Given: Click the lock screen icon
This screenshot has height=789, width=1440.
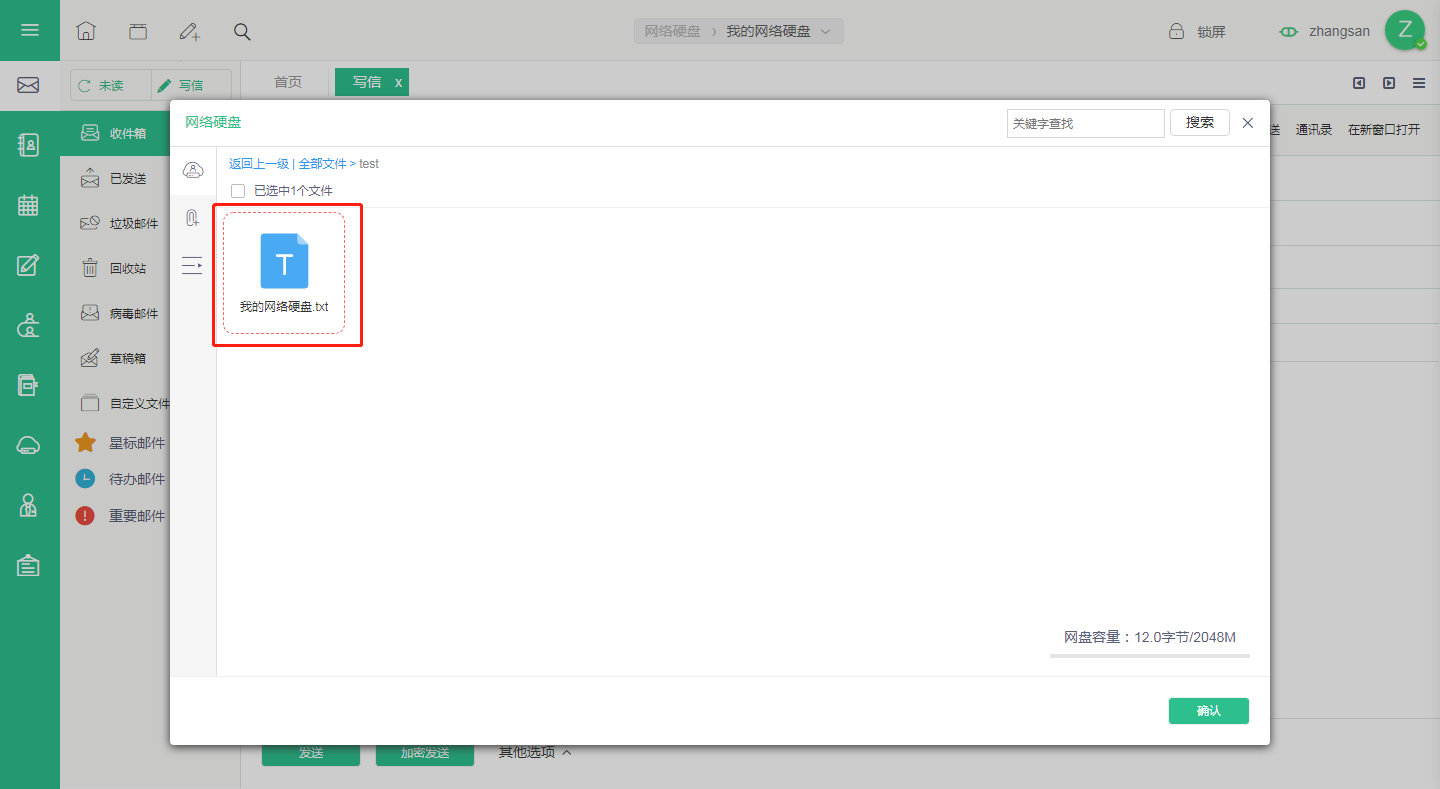Looking at the screenshot, I should (1177, 31).
